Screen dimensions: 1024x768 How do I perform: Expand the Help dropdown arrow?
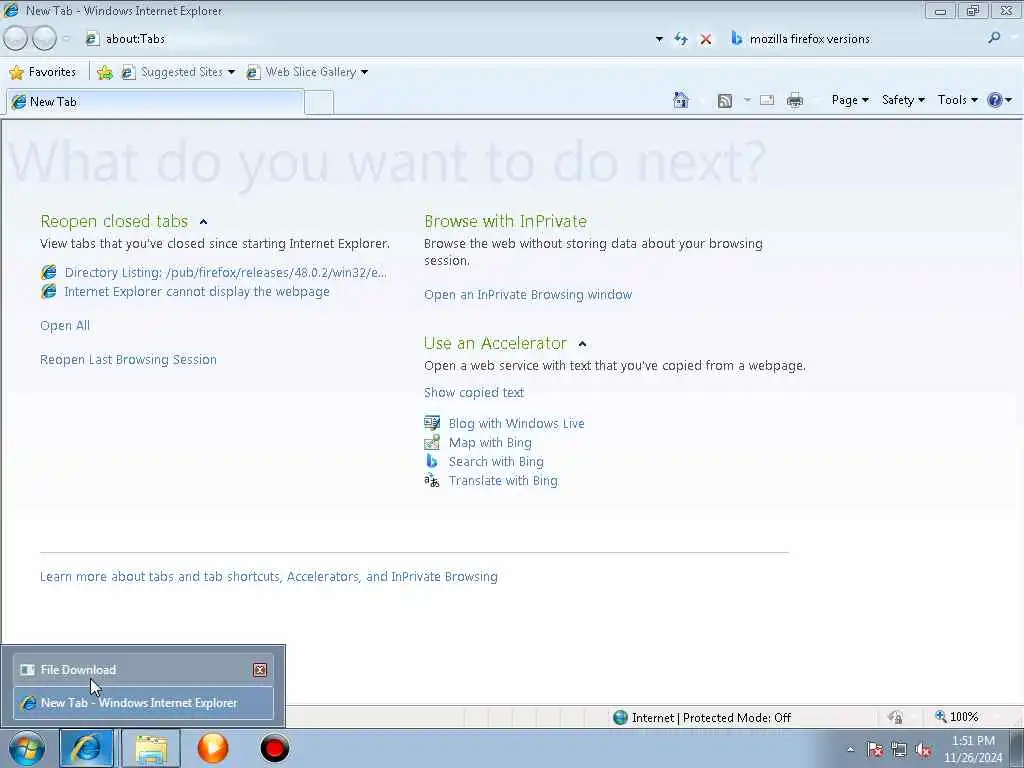1009,100
